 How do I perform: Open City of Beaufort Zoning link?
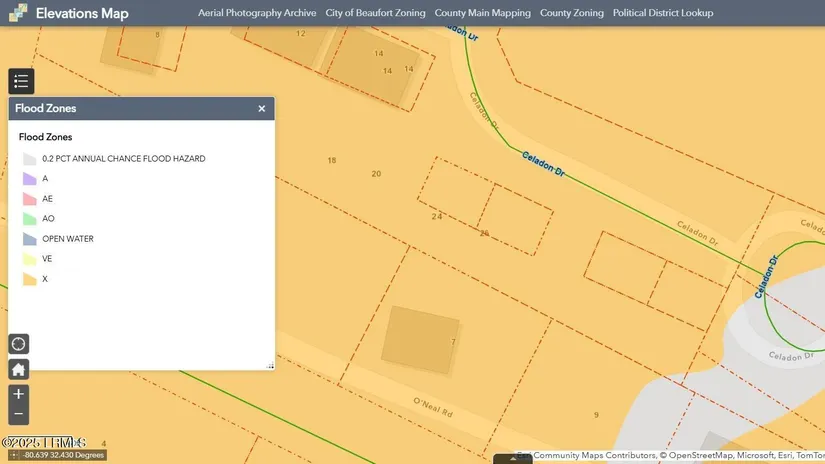pyautogui.click(x=375, y=13)
